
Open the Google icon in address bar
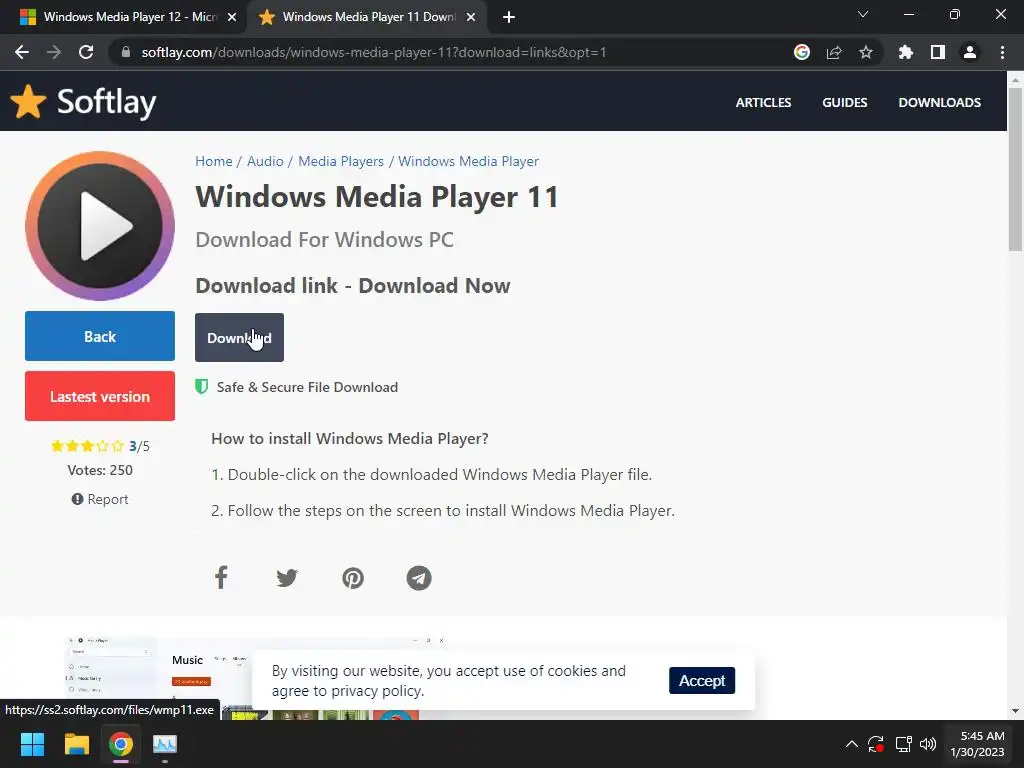point(801,52)
